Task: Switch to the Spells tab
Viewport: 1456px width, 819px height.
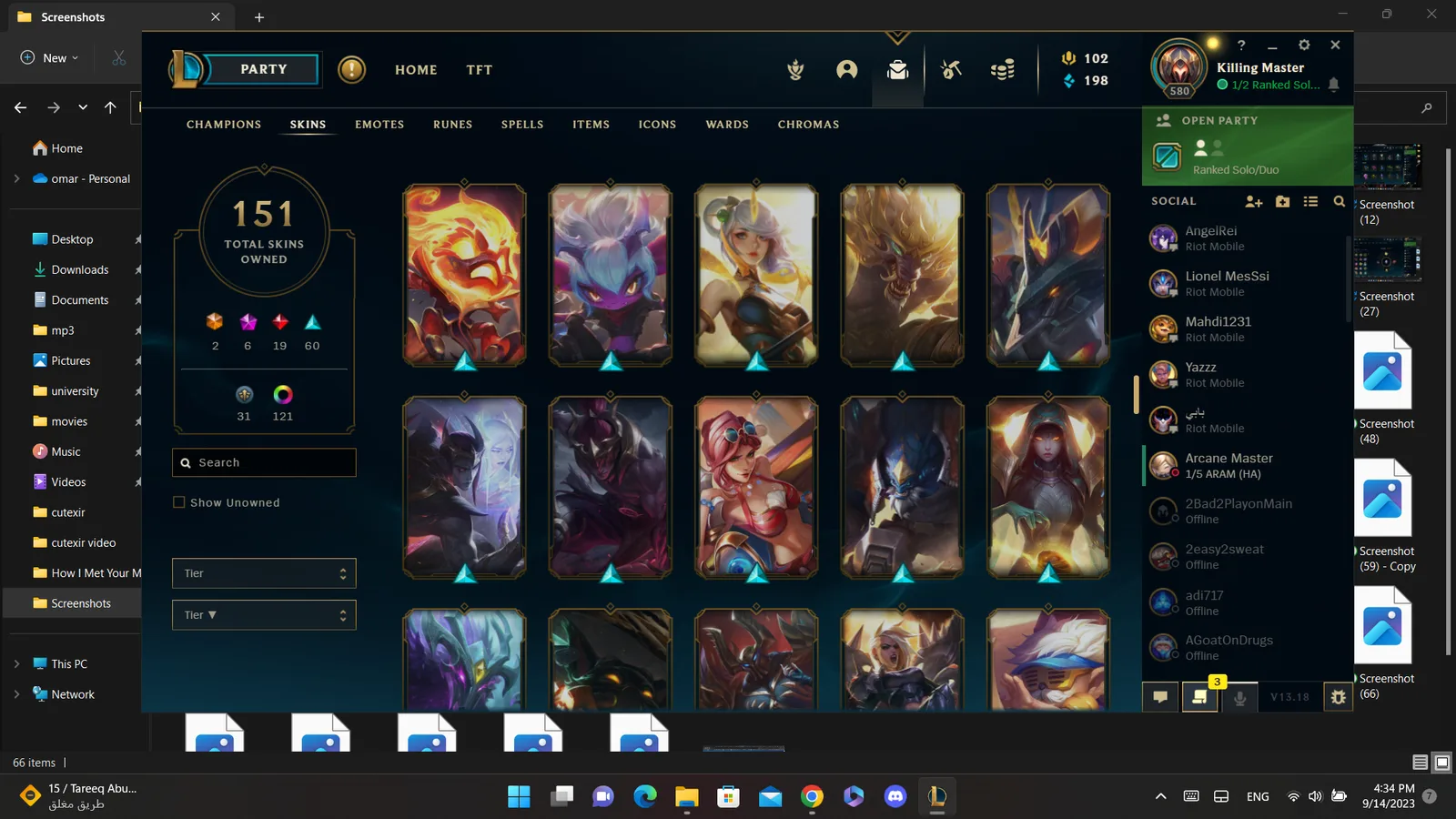Action: [522, 125]
